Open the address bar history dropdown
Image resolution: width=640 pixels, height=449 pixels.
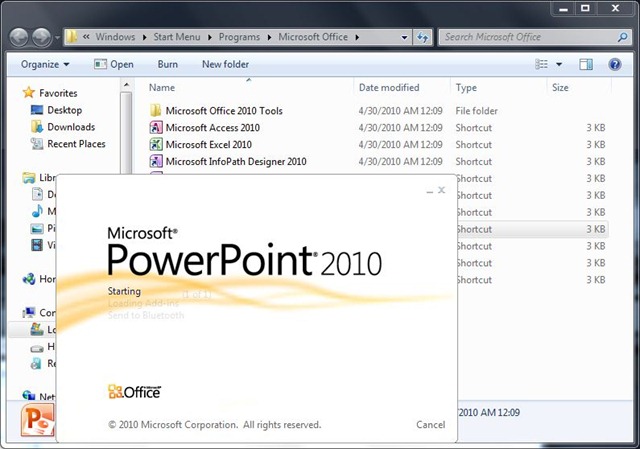pos(404,38)
